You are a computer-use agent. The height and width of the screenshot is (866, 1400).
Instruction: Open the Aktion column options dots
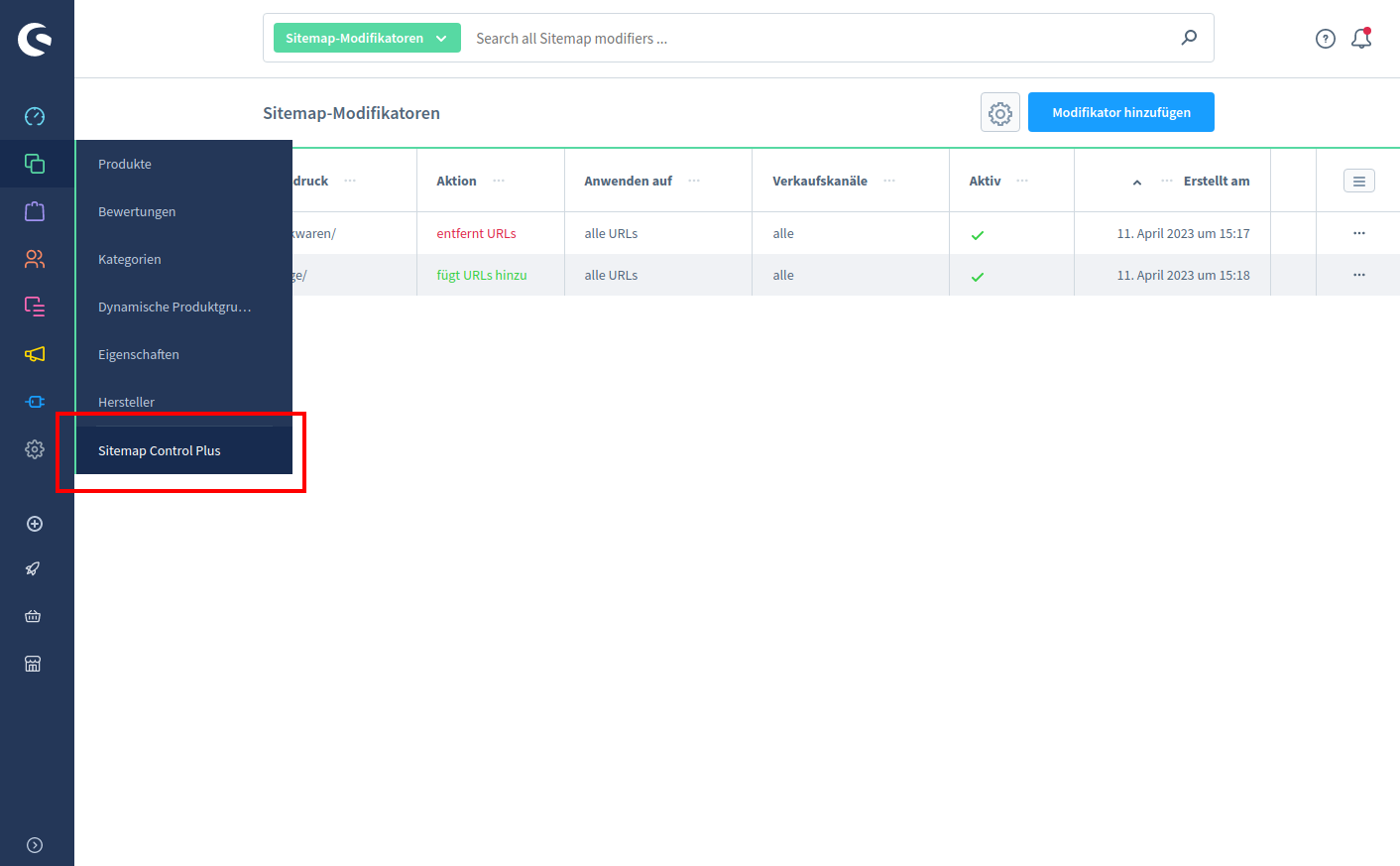pyautogui.click(x=499, y=181)
